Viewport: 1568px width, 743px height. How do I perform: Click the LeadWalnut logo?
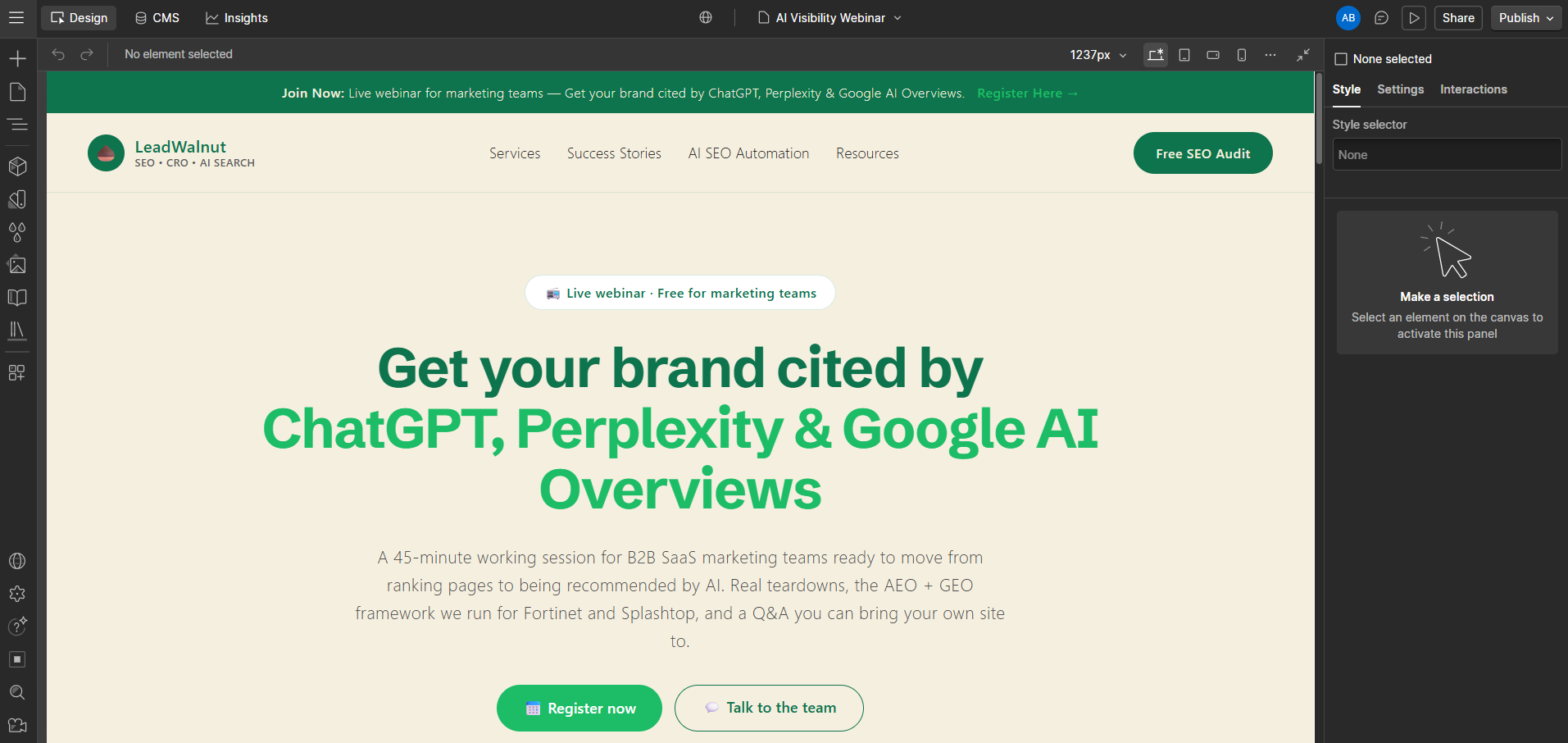click(171, 153)
